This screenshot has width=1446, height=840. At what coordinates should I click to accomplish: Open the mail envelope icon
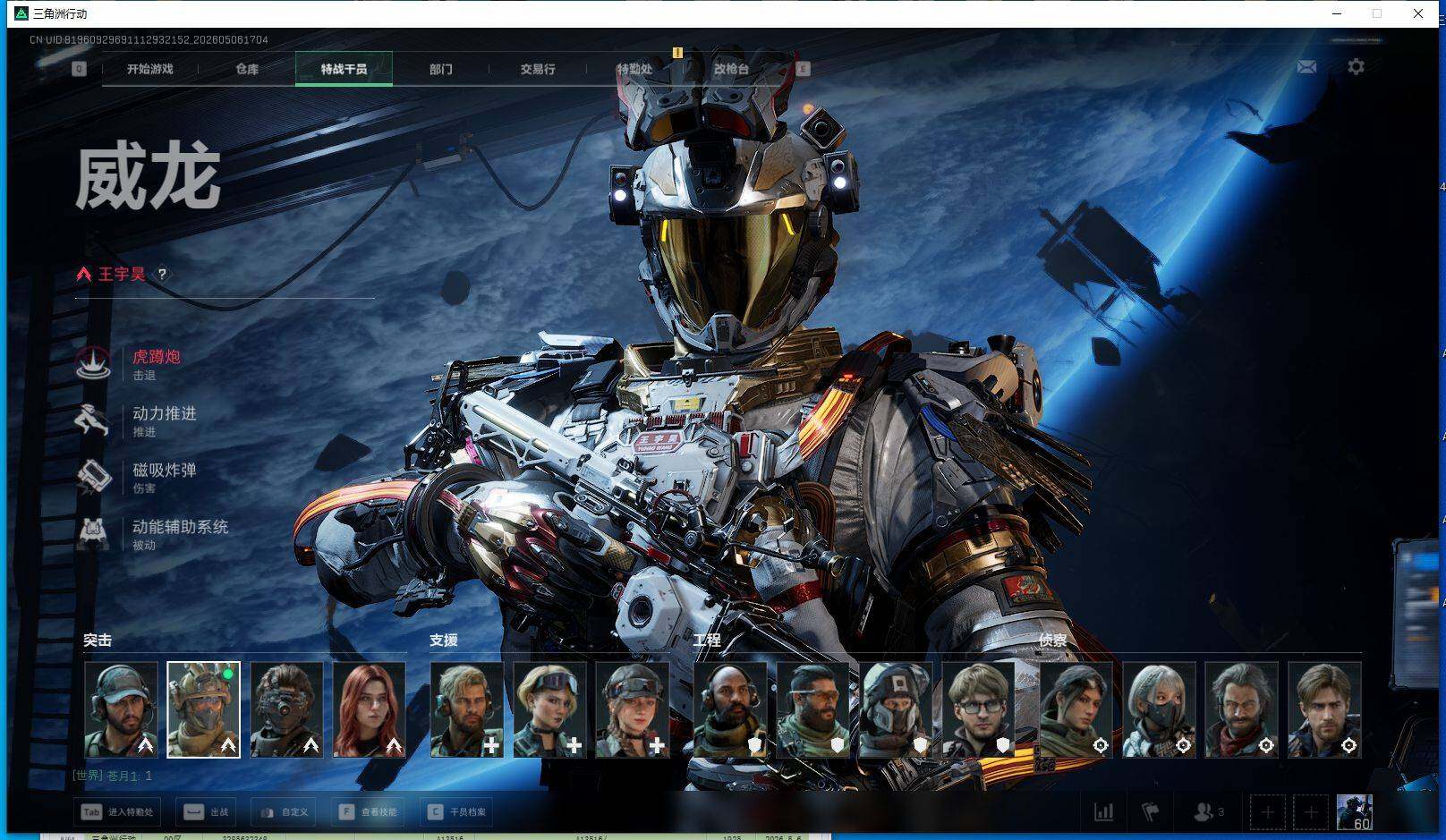[1306, 67]
